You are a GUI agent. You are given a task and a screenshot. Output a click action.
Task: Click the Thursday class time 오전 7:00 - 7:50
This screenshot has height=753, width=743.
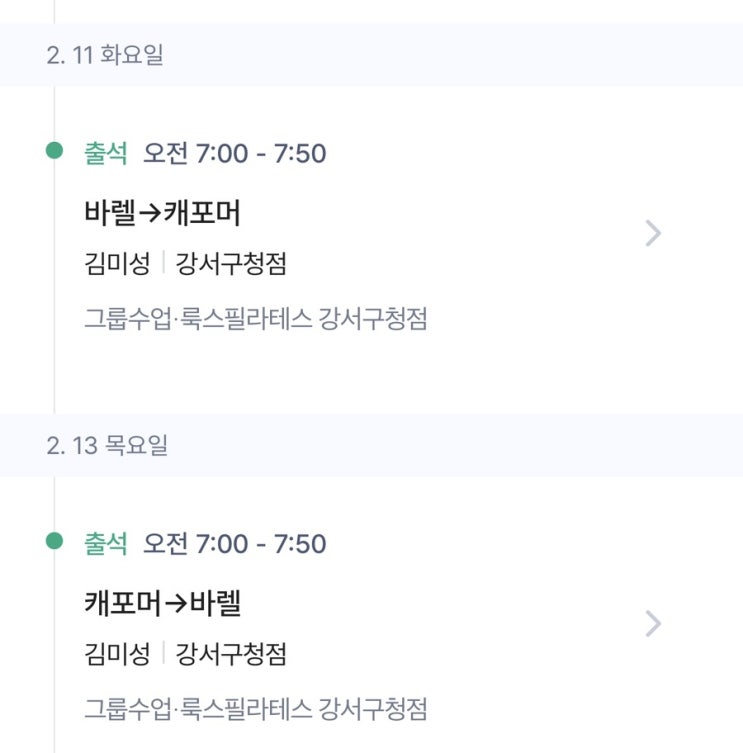235,543
